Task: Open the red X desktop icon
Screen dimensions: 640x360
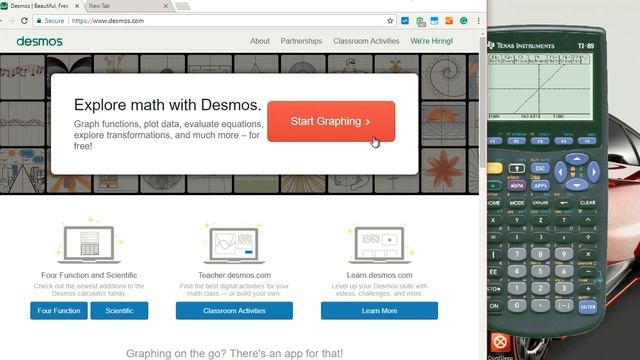Action: tap(500, 343)
